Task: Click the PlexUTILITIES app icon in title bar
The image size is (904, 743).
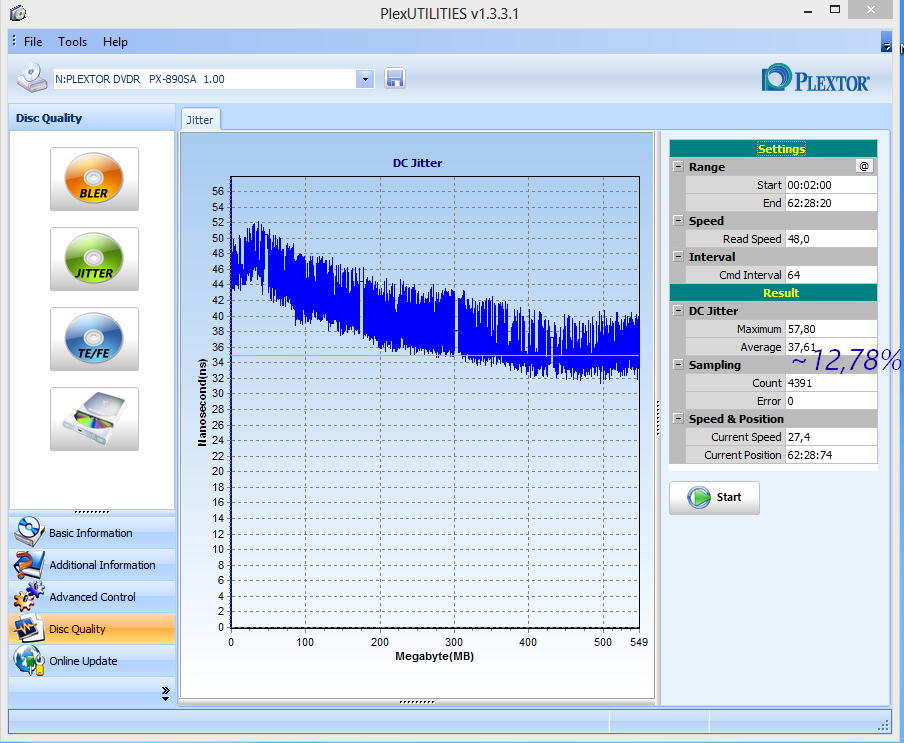Action: click(x=18, y=12)
